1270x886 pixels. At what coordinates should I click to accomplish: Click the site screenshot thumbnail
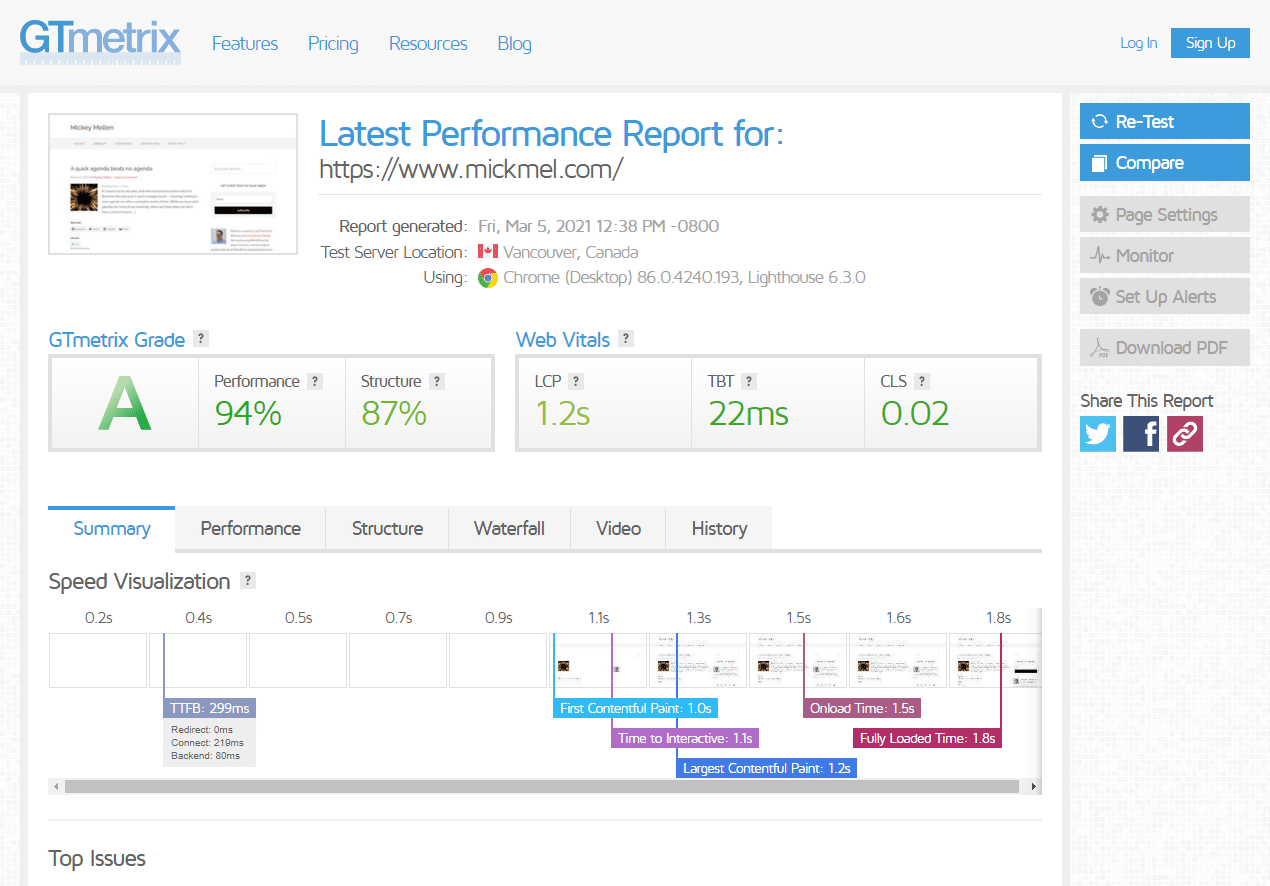[x=173, y=185]
